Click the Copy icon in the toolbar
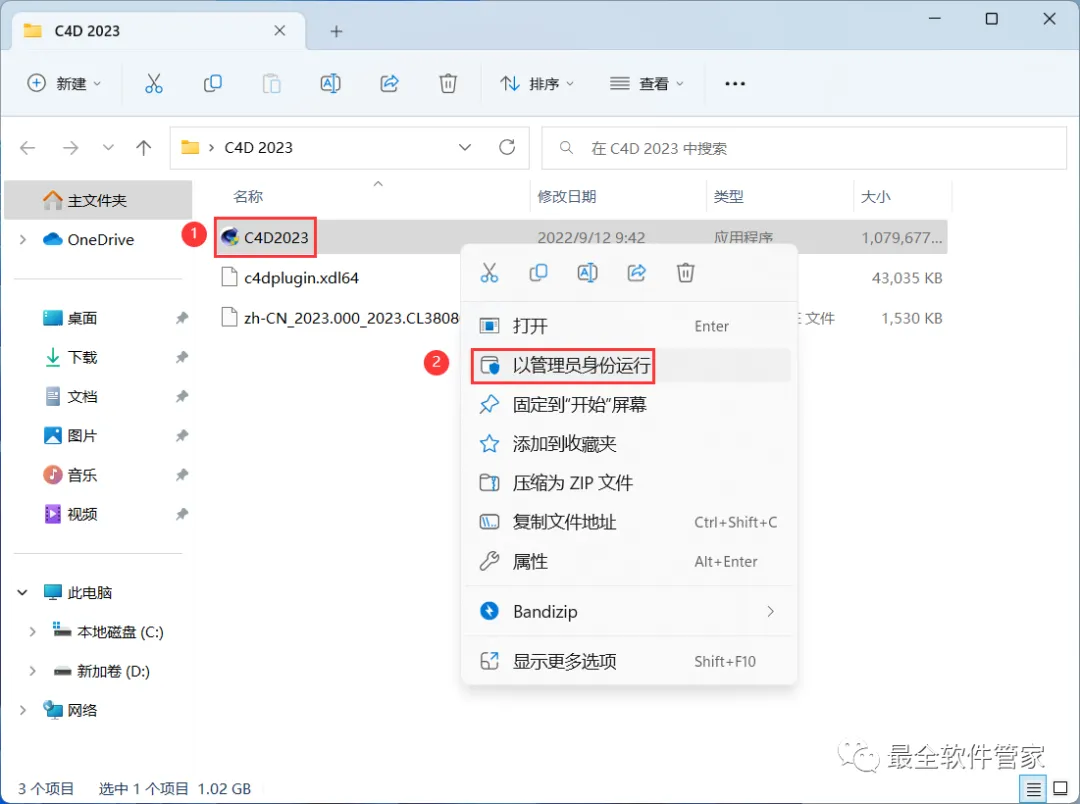Screen dimensions: 1080x804 pos(212,83)
